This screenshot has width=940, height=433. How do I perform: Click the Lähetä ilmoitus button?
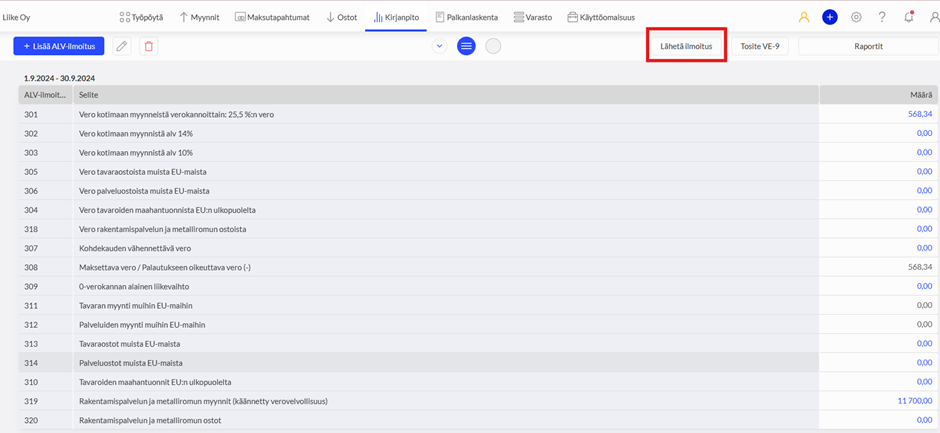[686, 46]
